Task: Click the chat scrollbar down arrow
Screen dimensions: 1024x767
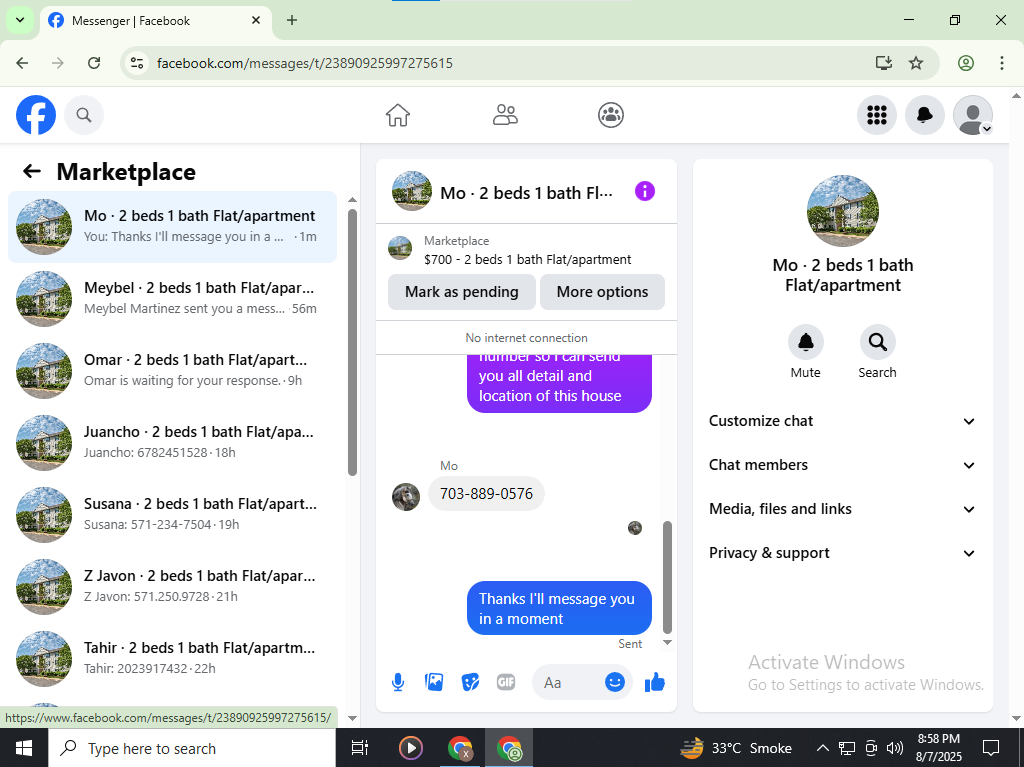Action: click(x=667, y=643)
